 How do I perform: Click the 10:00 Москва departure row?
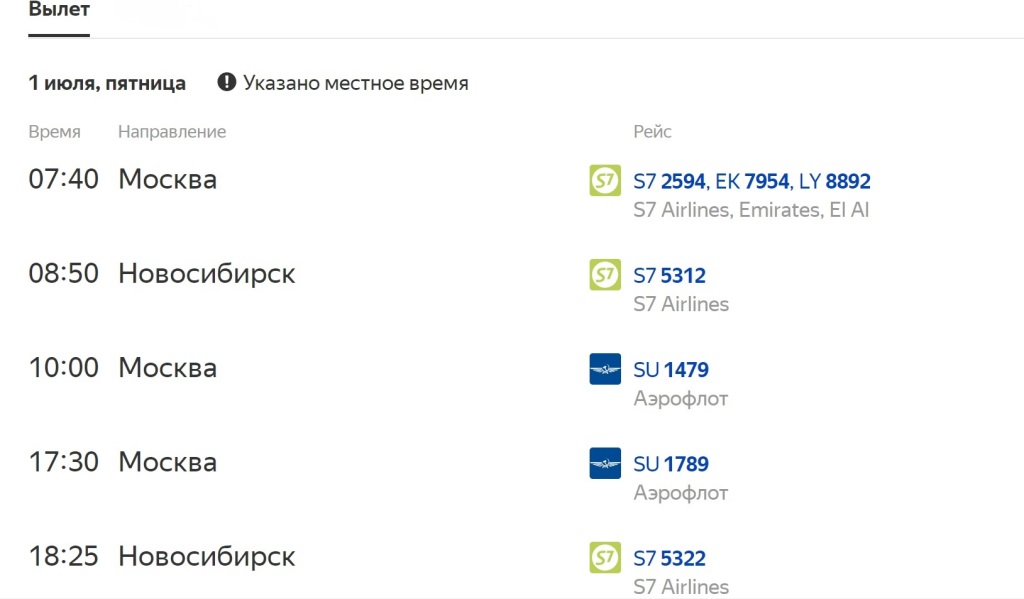pos(167,368)
